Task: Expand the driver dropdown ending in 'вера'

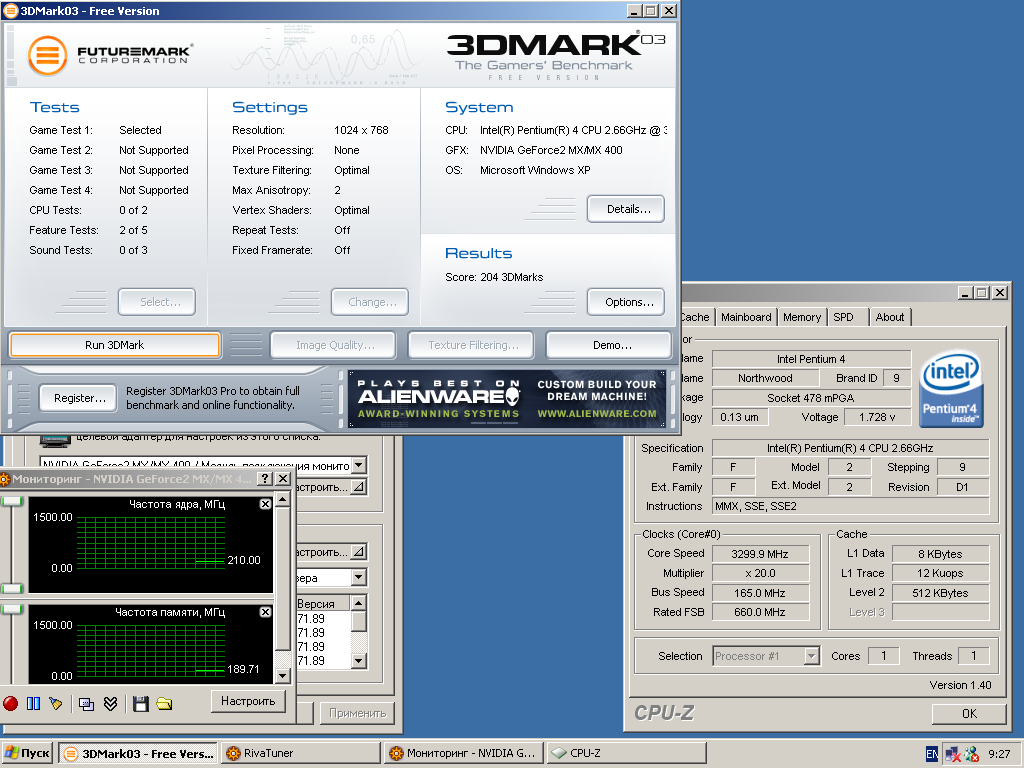Action: coord(359,578)
